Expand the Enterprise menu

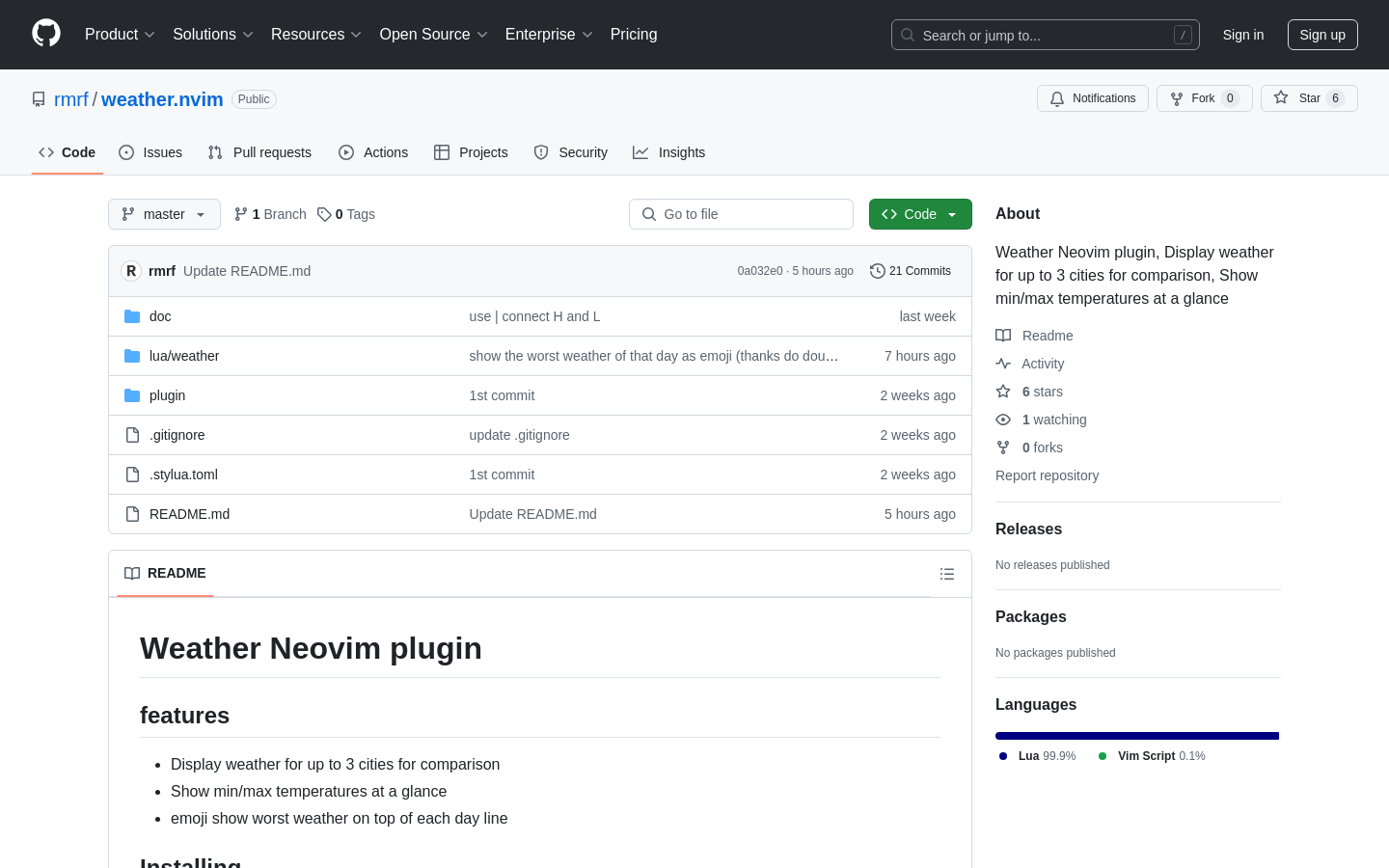click(549, 35)
